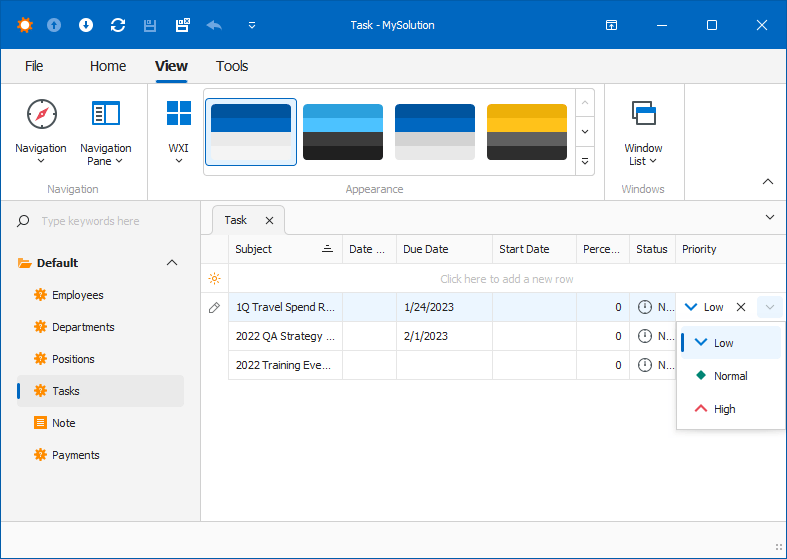
Task: Click the Save icon in title bar
Action: click(x=150, y=26)
